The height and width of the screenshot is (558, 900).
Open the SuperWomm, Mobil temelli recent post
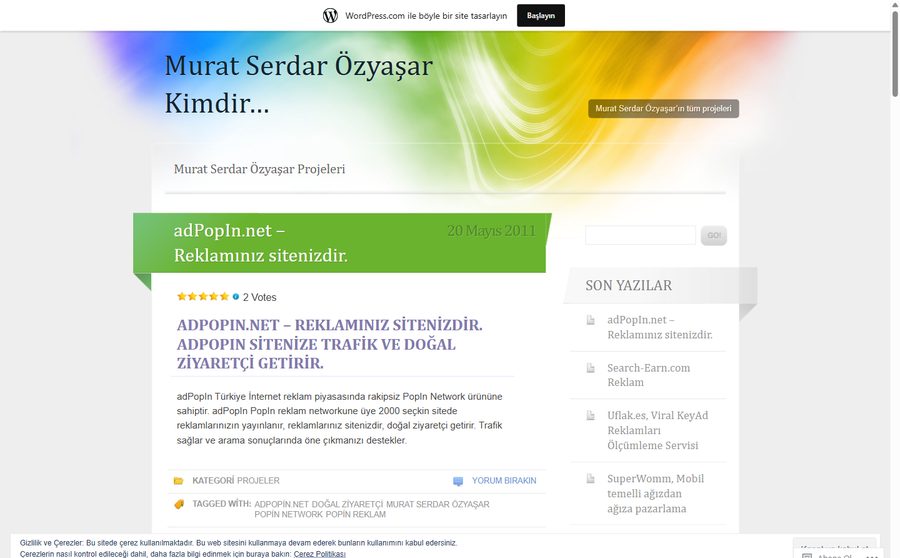[x=655, y=493]
